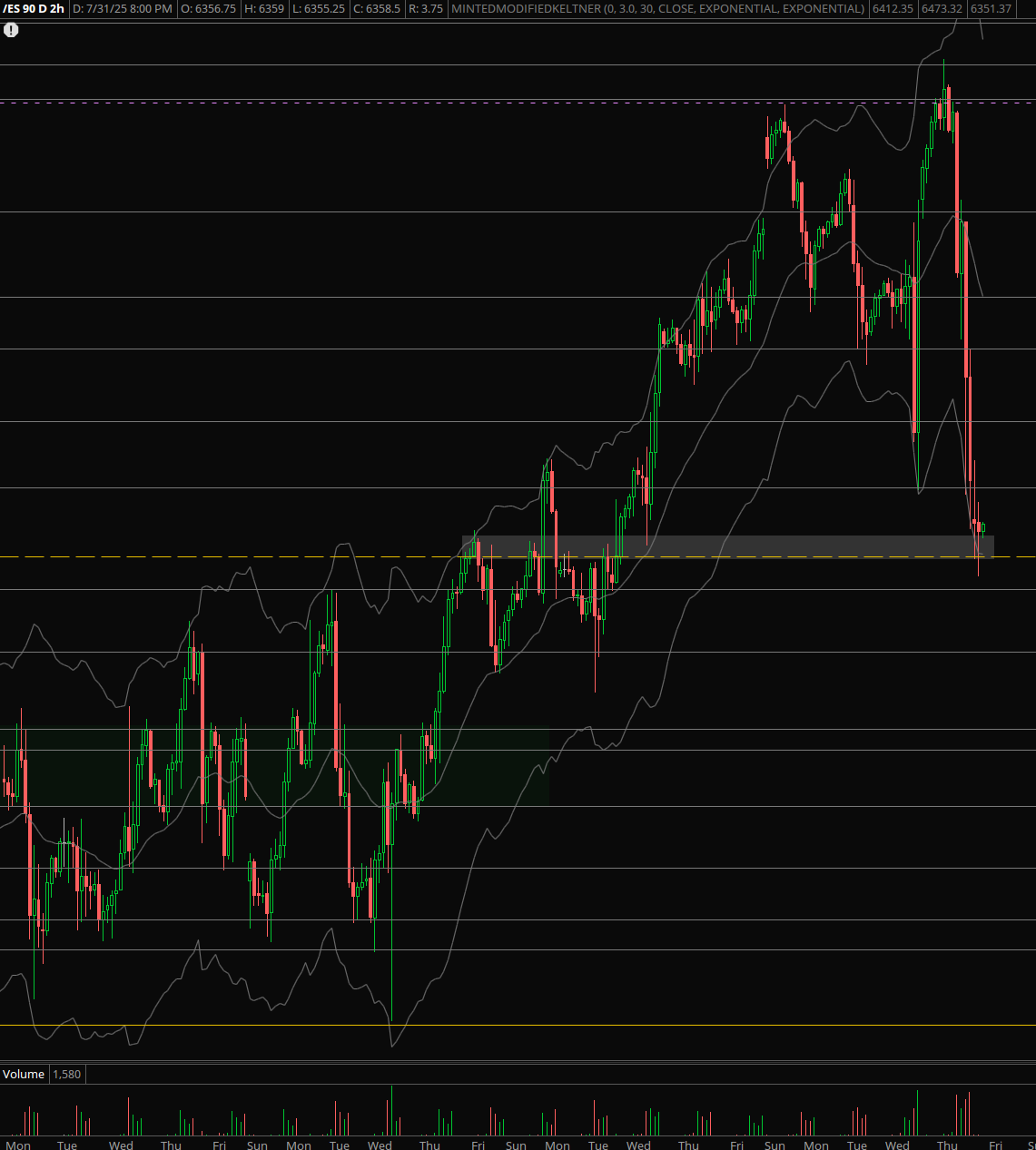
Task: Select the gray shaded rectangle drawing
Action: tap(728, 546)
